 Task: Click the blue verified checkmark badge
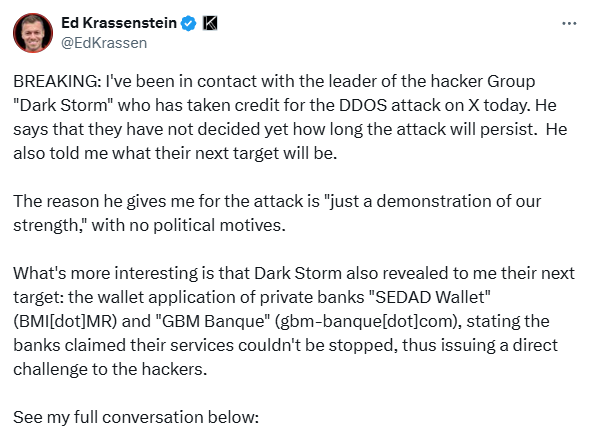click(x=188, y=24)
